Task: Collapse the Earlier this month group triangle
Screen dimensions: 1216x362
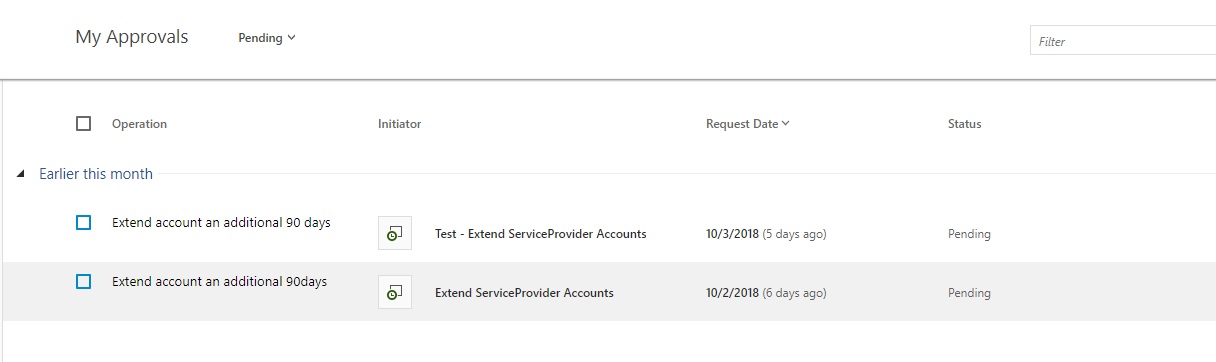Action: pos(22,174)
